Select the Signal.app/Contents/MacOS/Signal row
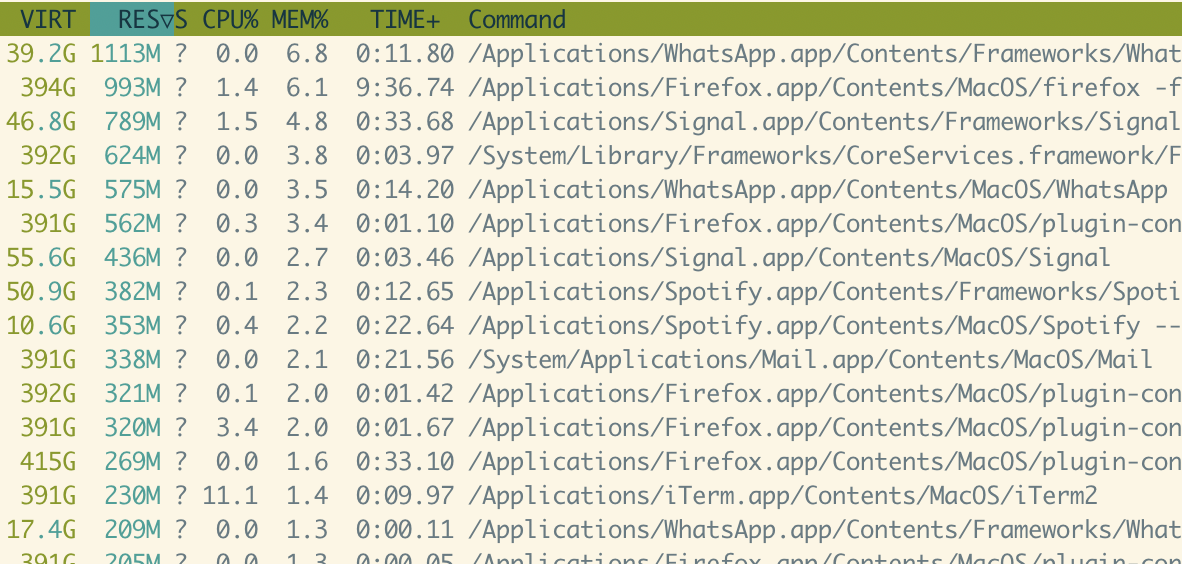 [591, 257]
